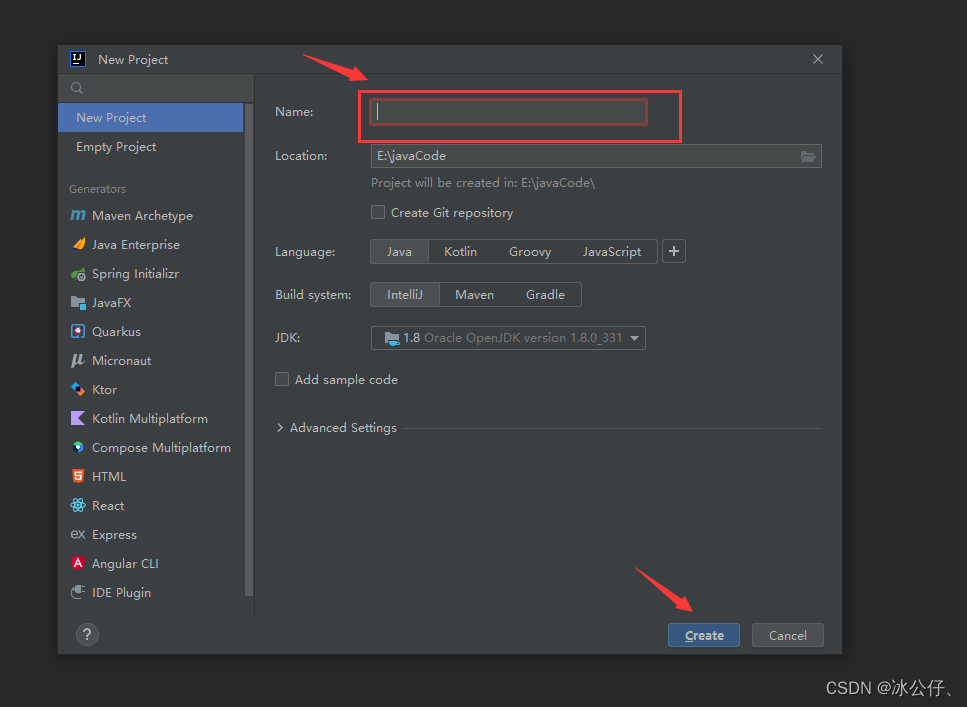Screen dimensions: 967x707
Task: Click the 'JDK:' label
Action: pyautogui.click(x=287, y=338)
